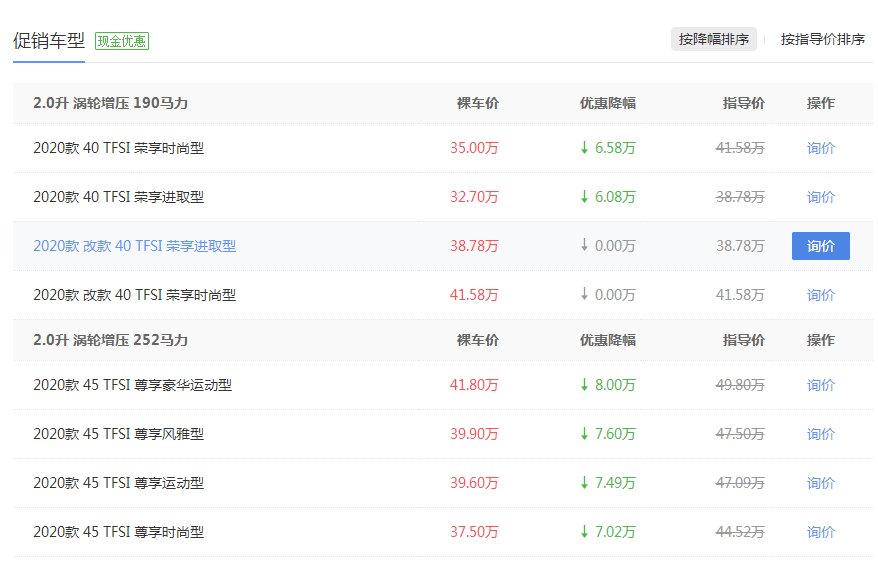878x565 pixels.
Task: Click the green 现金优惠 tag
Action: click(122, 41)
